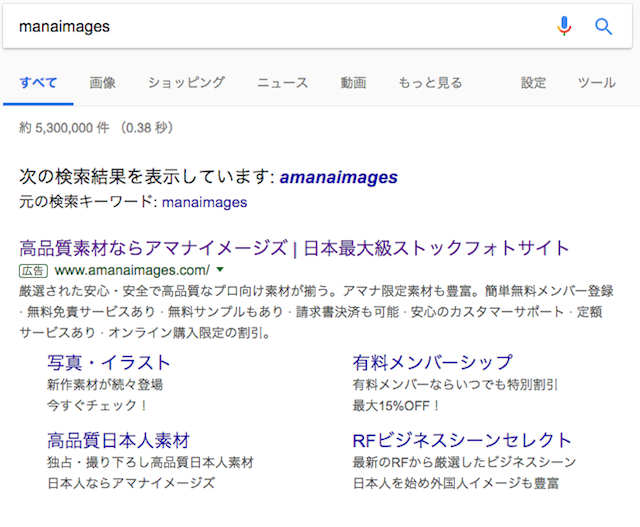Open ad headline 高品質素材ならアマナイメージズ
640x527 pixels.
(294, 248)
